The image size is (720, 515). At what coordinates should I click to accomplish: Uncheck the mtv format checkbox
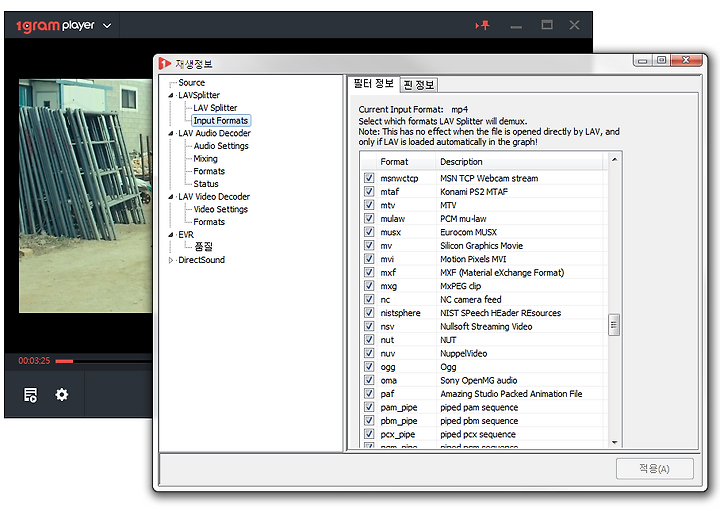pos(369,205)
